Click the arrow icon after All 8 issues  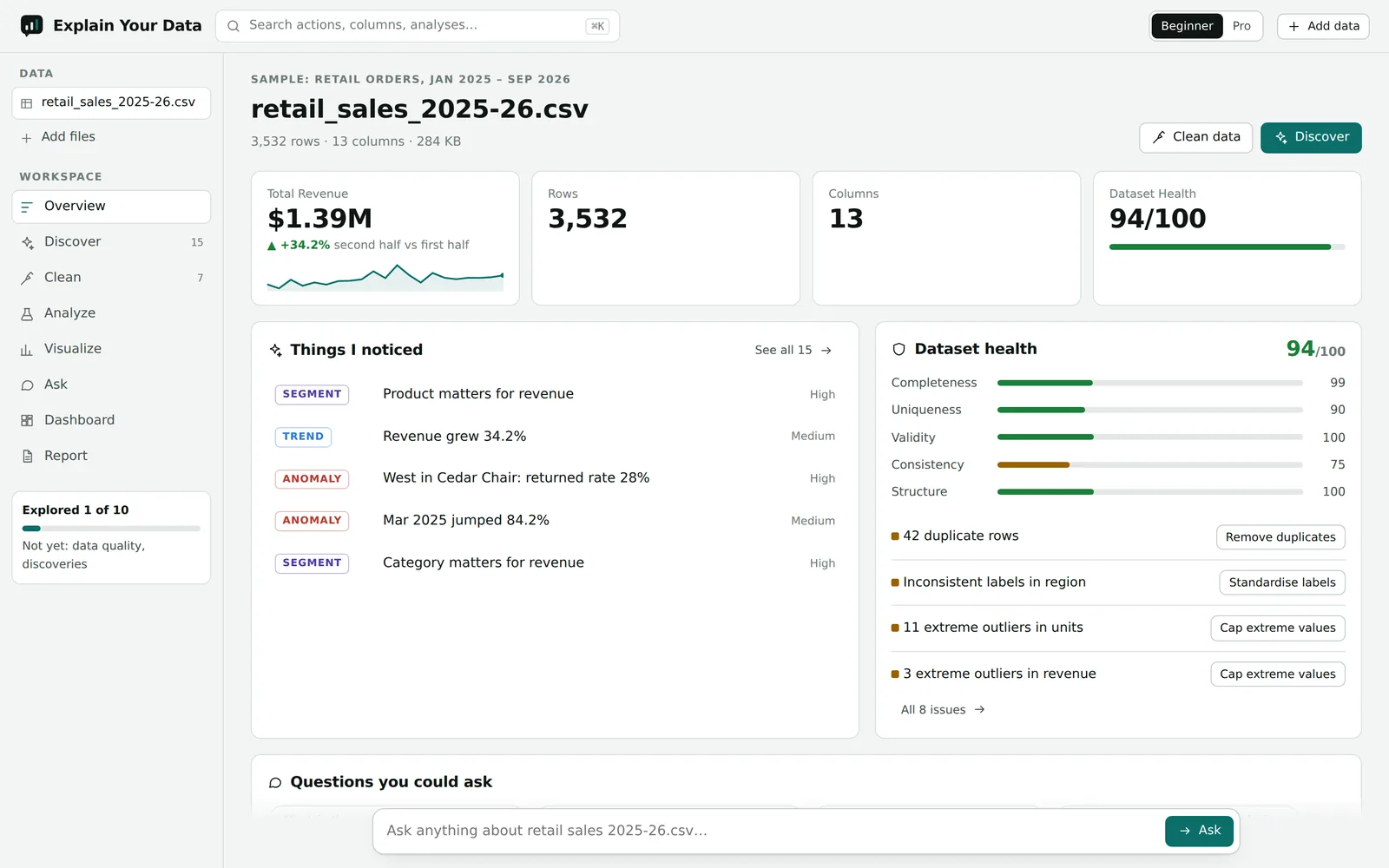[x=979, y=710]
